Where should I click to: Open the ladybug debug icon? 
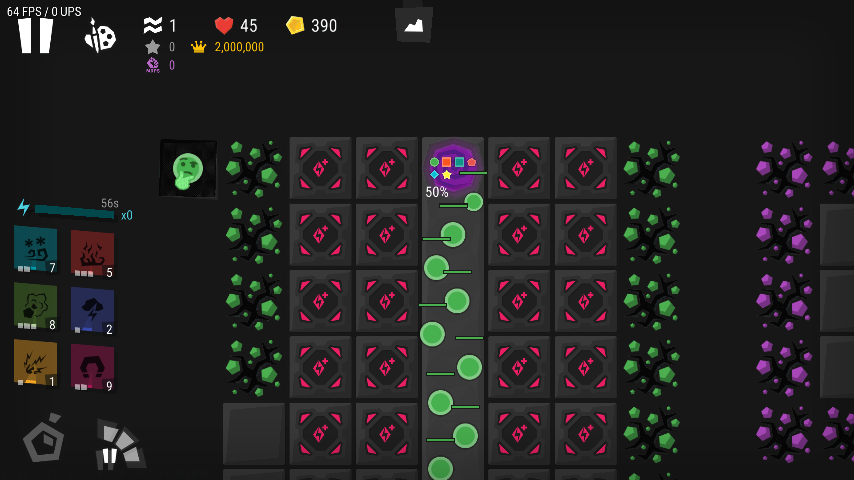100,36
